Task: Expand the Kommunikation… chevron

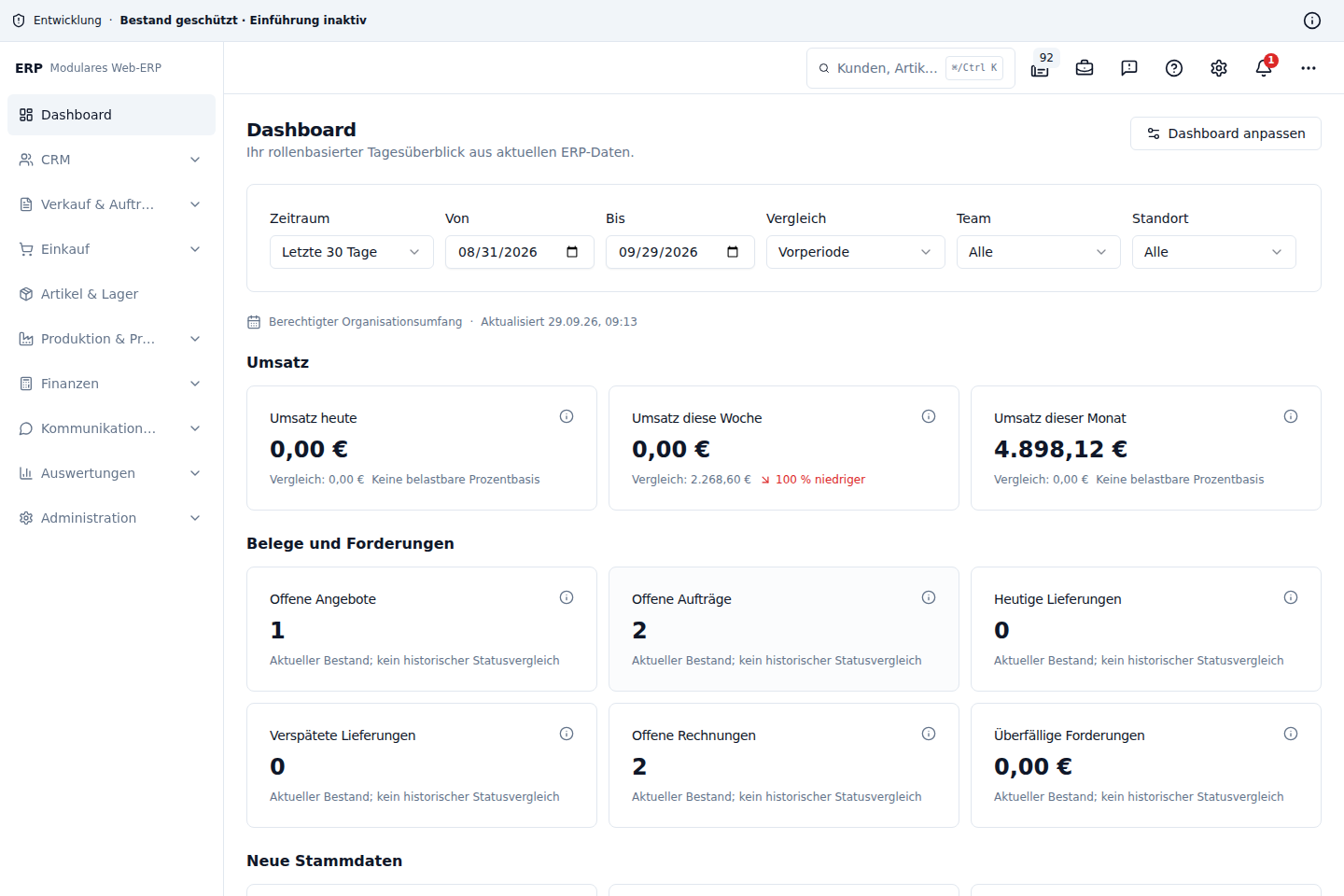Action: pos(195,428)
